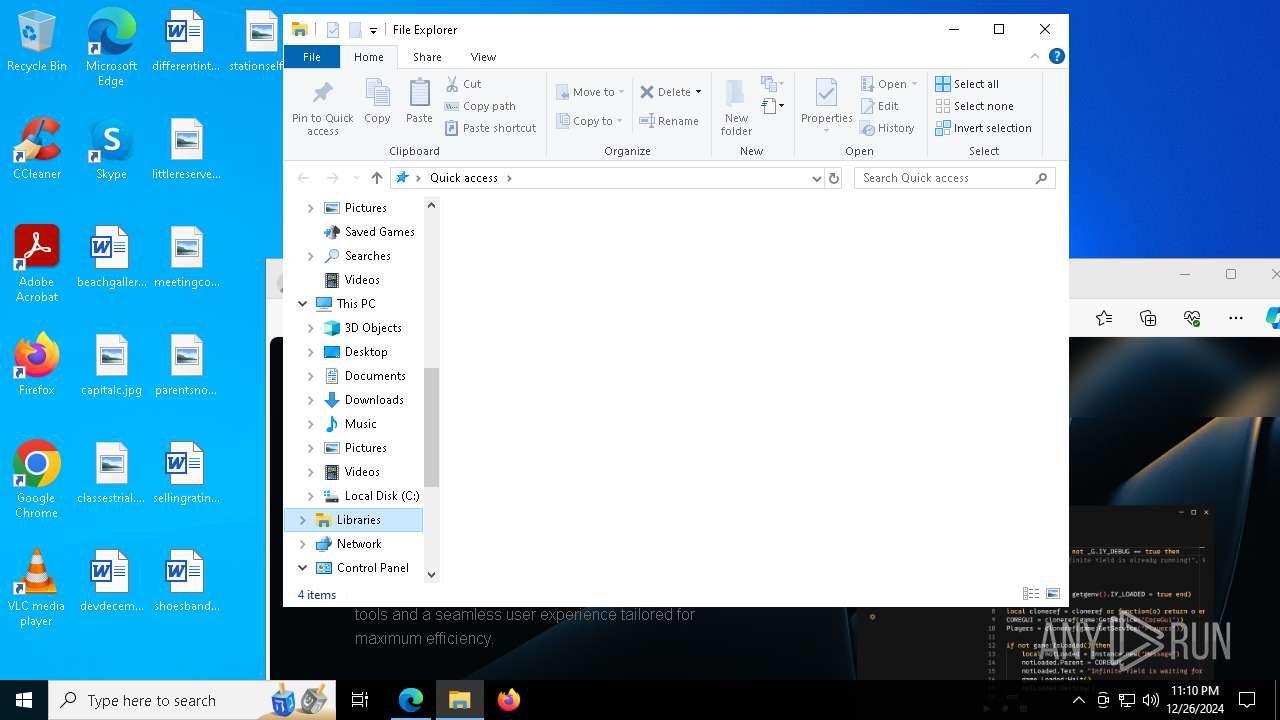The image size is (1280, 720).
Task: Click Edit in Open group
Action: click(880, 106)
